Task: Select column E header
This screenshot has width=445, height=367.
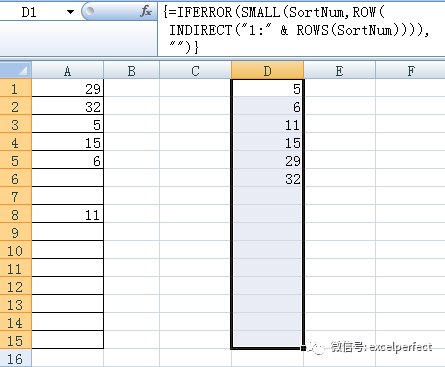Action: [x=339, y=70]
